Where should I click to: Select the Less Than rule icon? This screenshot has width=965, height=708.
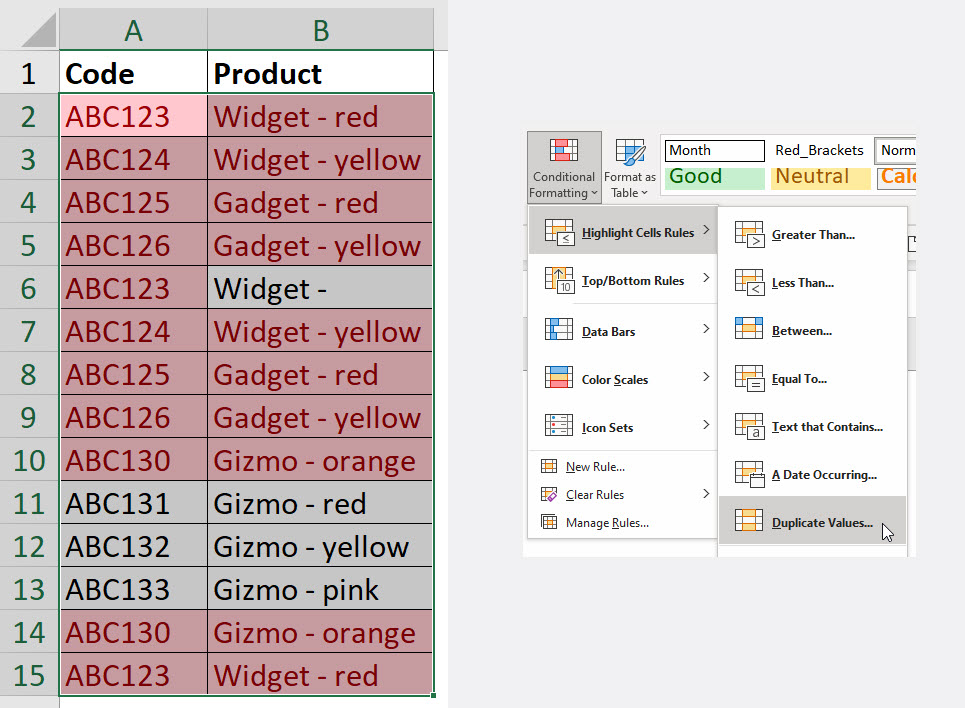(x=749, y=283)
